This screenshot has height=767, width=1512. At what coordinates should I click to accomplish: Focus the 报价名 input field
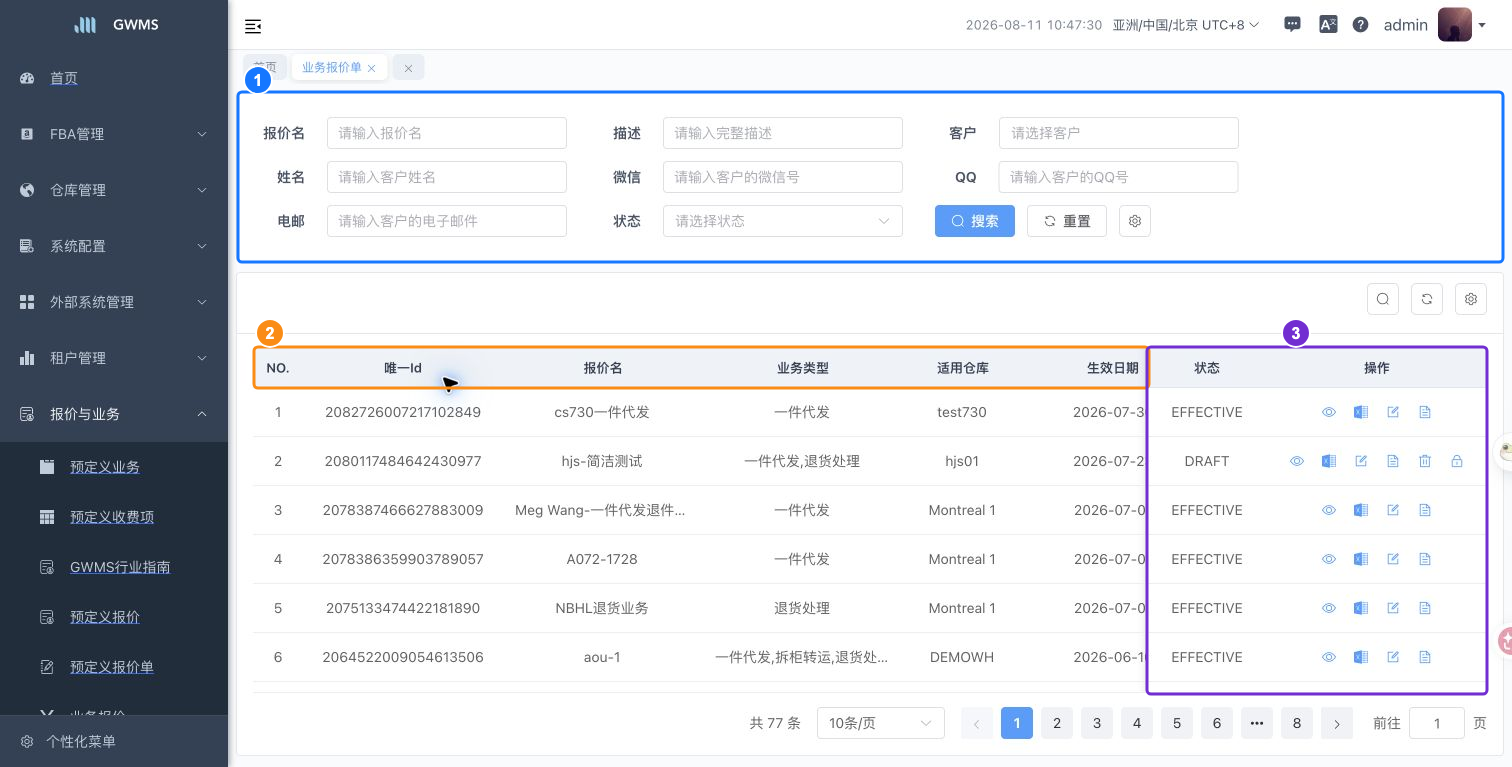(447, 133)
